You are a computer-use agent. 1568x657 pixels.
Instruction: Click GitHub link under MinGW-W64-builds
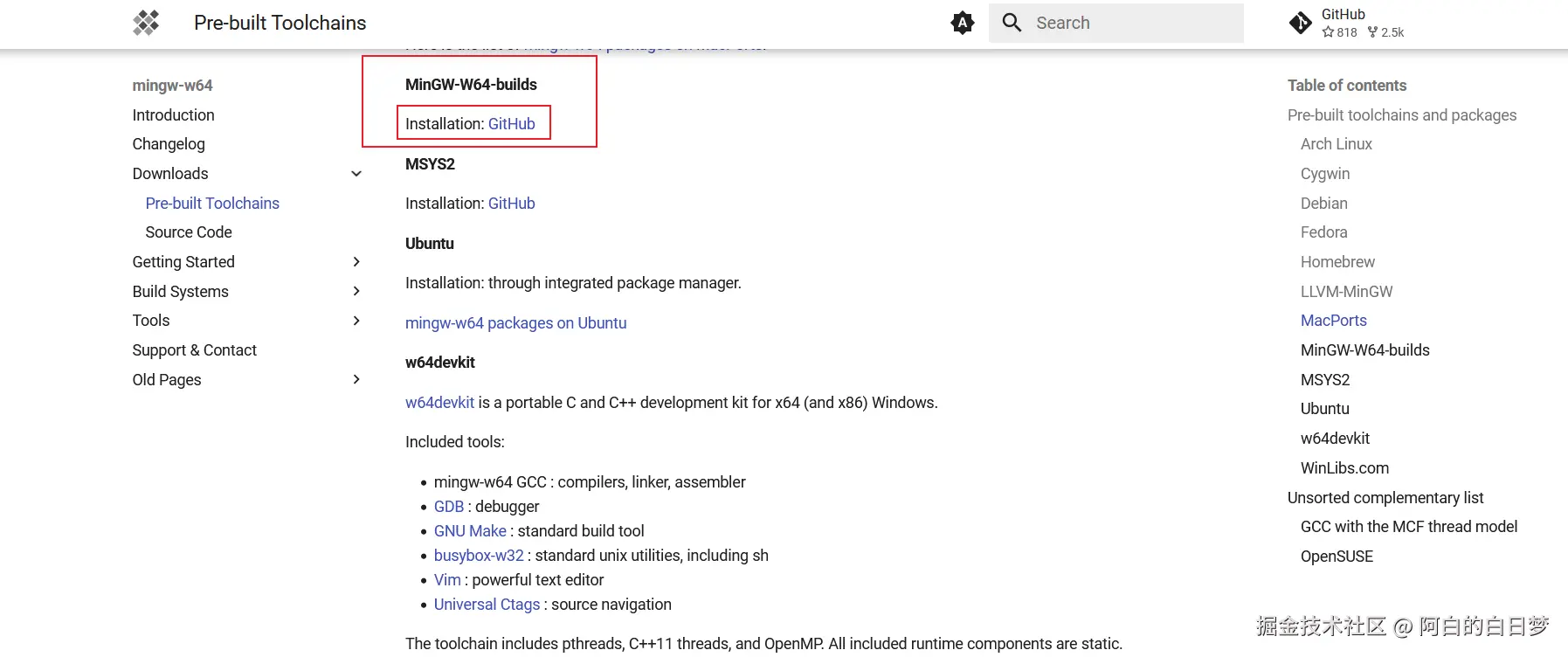click(511, 124)
